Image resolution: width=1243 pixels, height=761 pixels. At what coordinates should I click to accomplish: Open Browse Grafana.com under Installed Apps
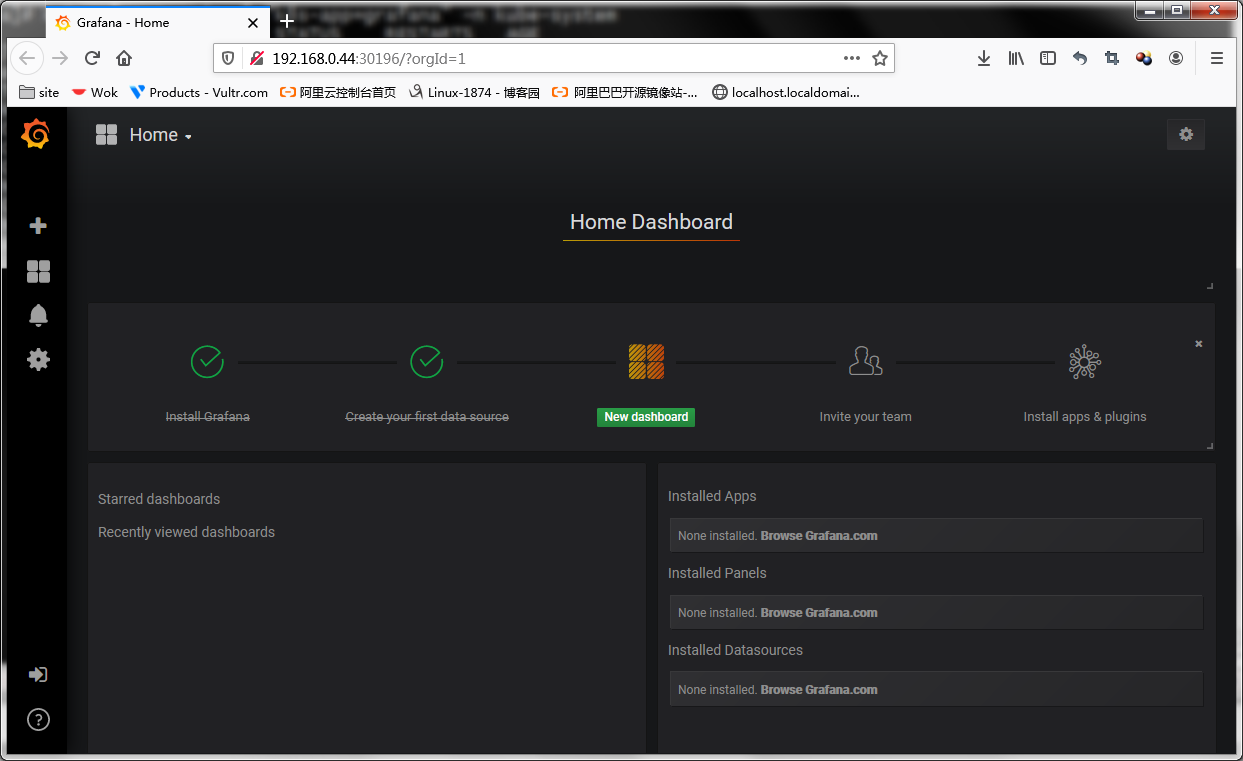(819, 536)
